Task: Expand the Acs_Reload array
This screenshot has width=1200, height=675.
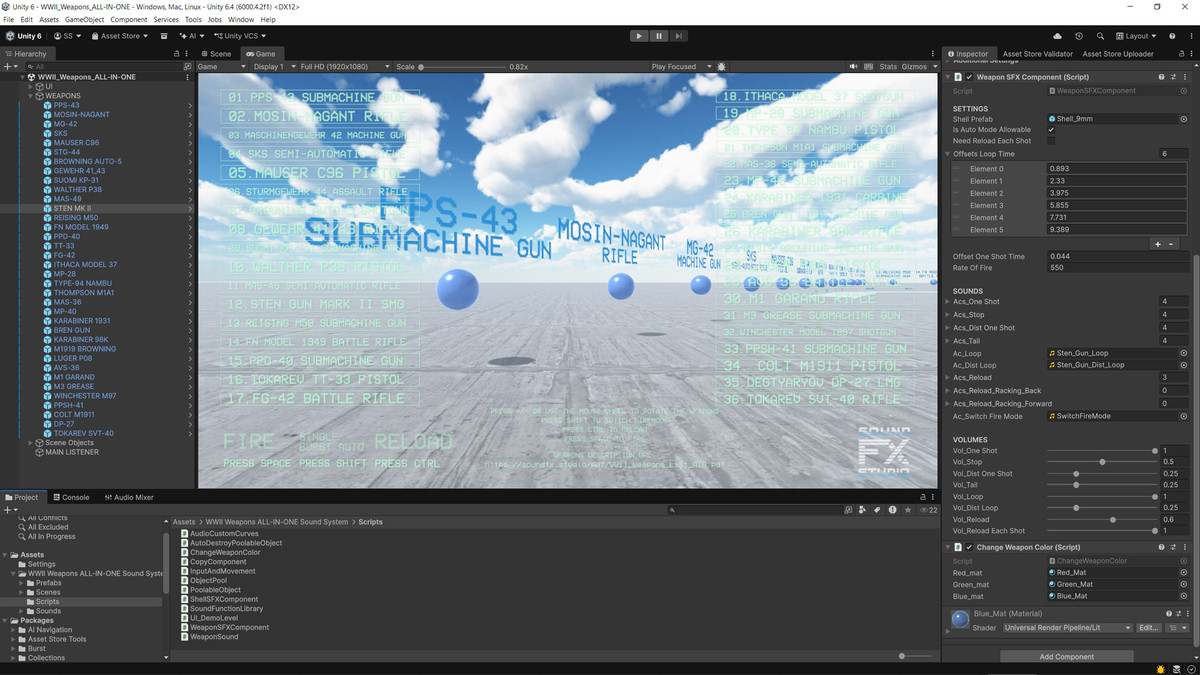Action: [x=948, y=377]
